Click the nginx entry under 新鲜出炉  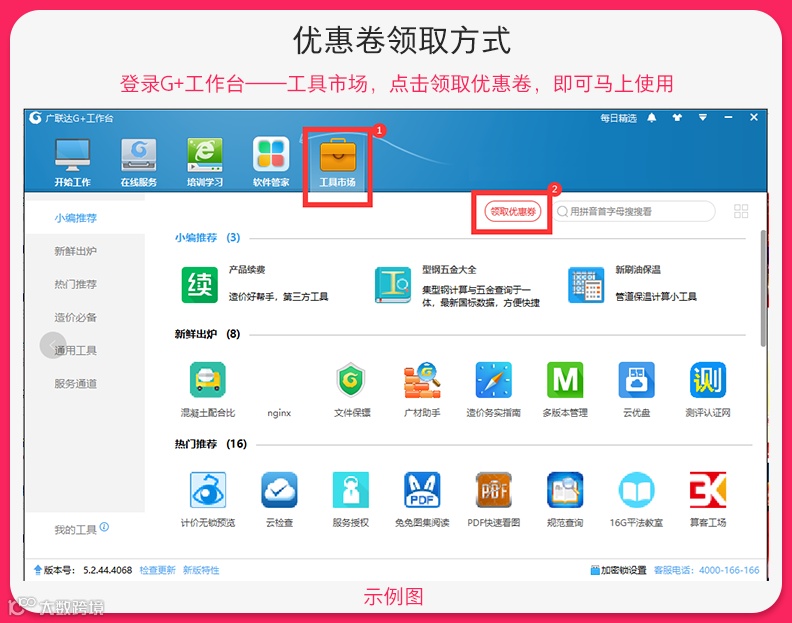click(x=279, y=413)
